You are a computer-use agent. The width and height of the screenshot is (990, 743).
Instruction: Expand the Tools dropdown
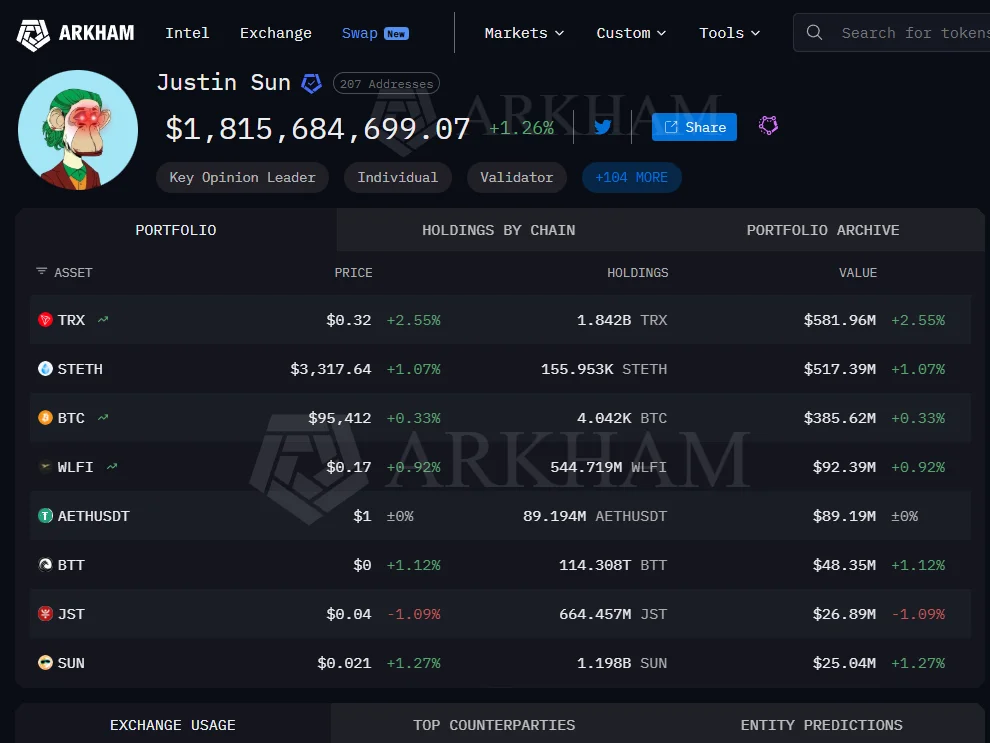(x=729, y=32)
